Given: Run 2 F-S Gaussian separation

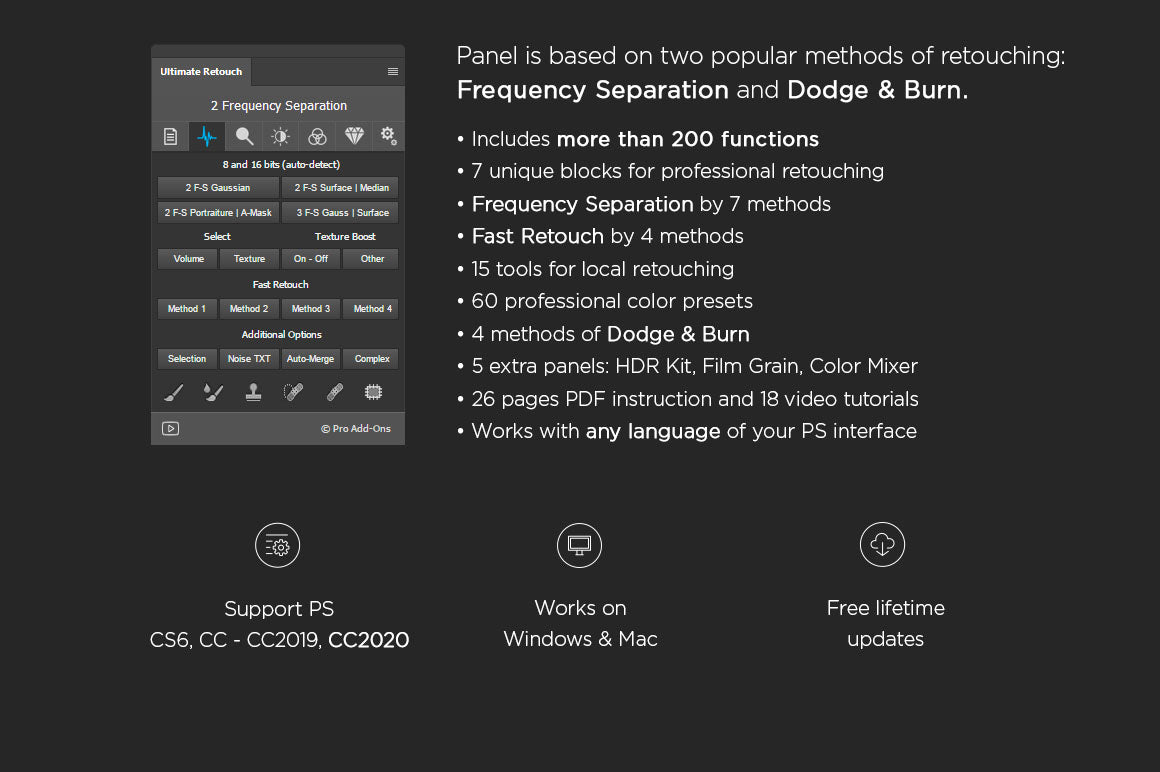Looking at the screenshot, I should click(218, 188).
